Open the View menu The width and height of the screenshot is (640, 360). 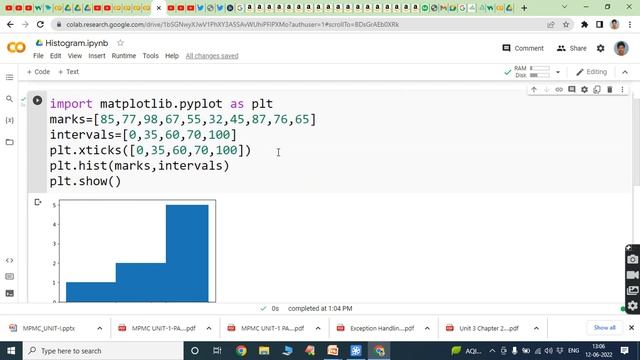click(x=75, y=56)
